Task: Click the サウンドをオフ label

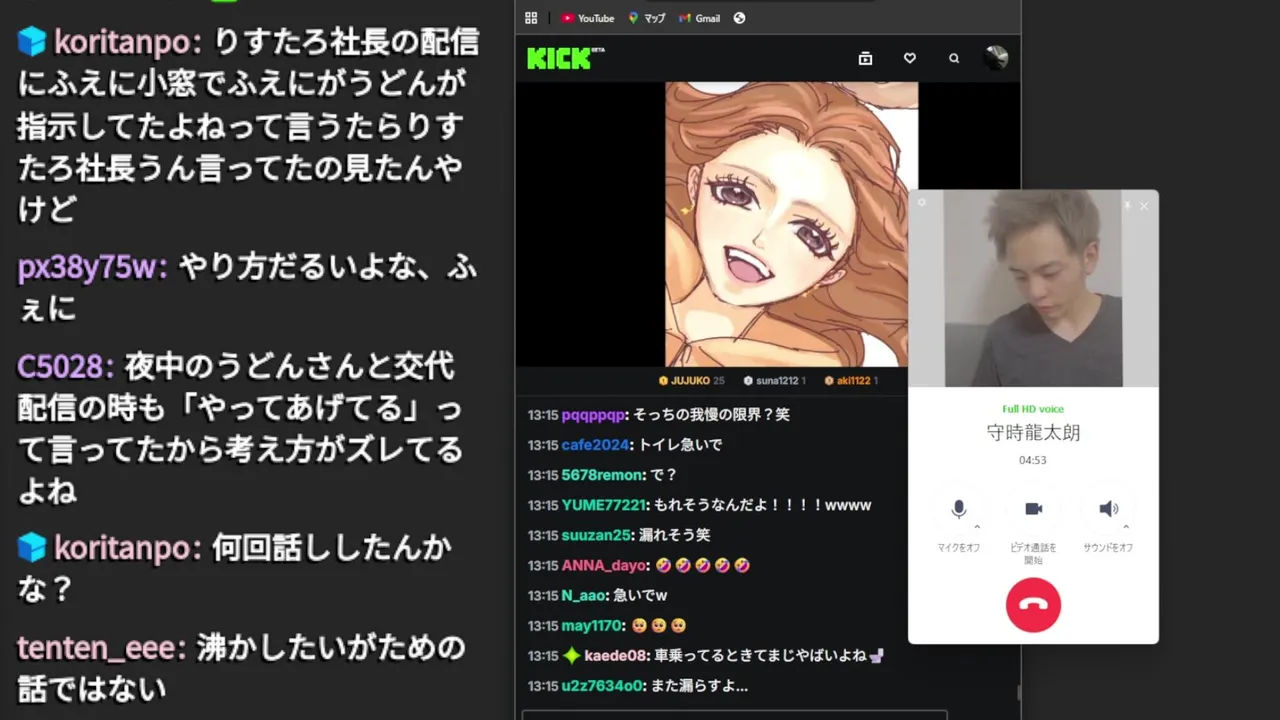Action: pos(1108,548)
